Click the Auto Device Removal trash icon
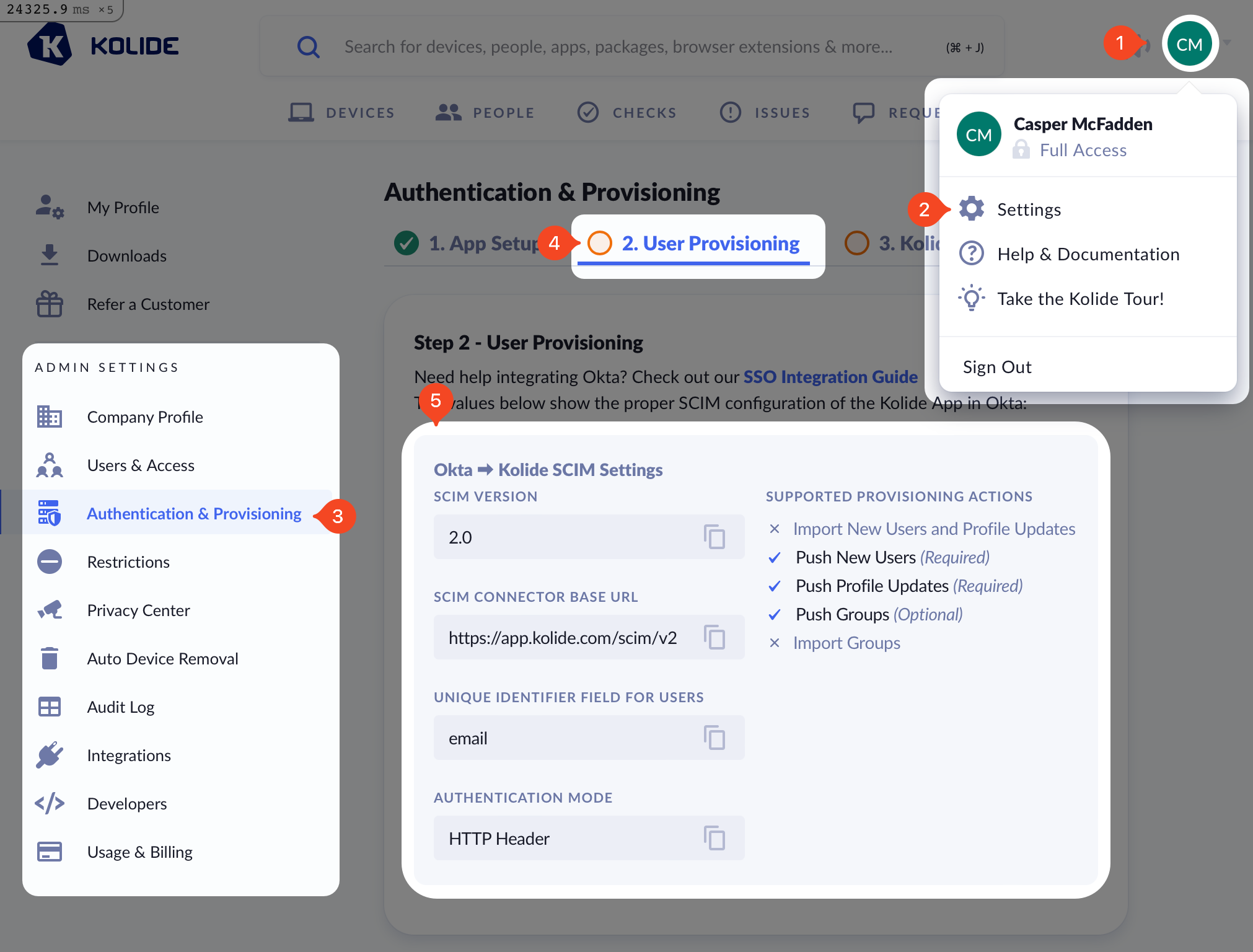Image resolution: width=1253 pixels, height=952 pixels. coord(49,658)
